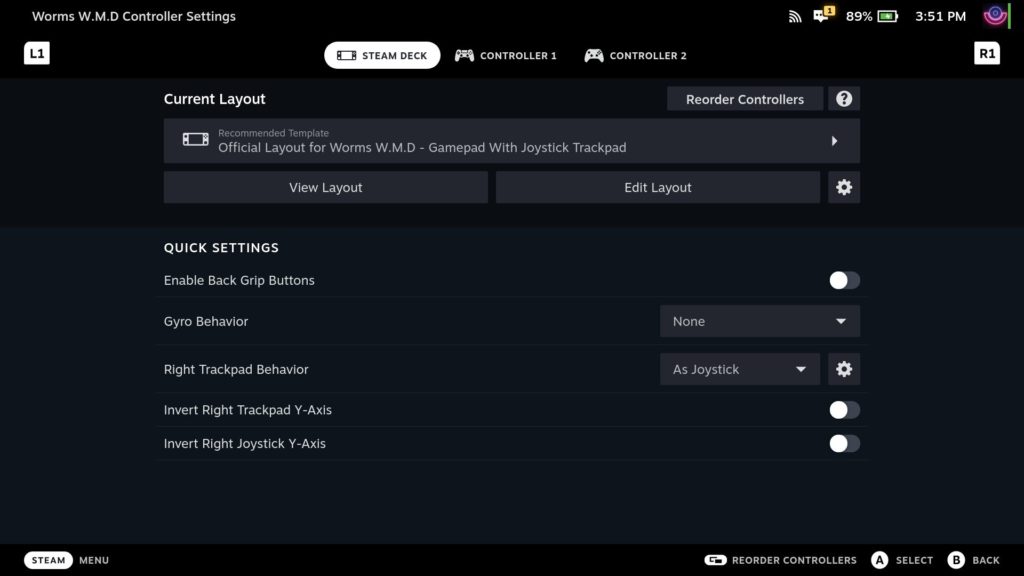Open layout settings gear beside Edit Layout
Screen dimensions: 1024x576
844,187
